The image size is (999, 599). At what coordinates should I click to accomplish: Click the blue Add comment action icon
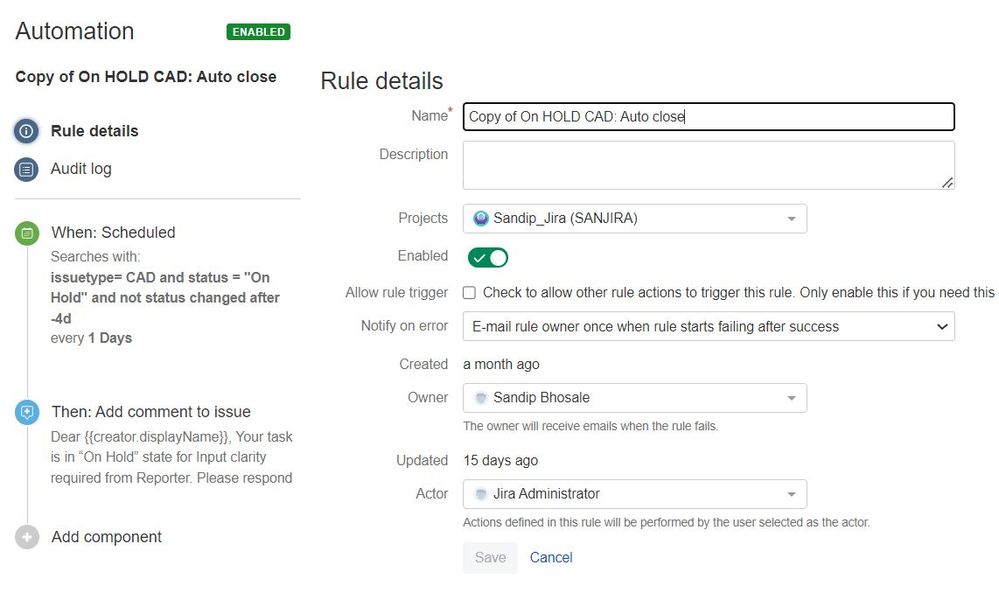coord(27,412)
